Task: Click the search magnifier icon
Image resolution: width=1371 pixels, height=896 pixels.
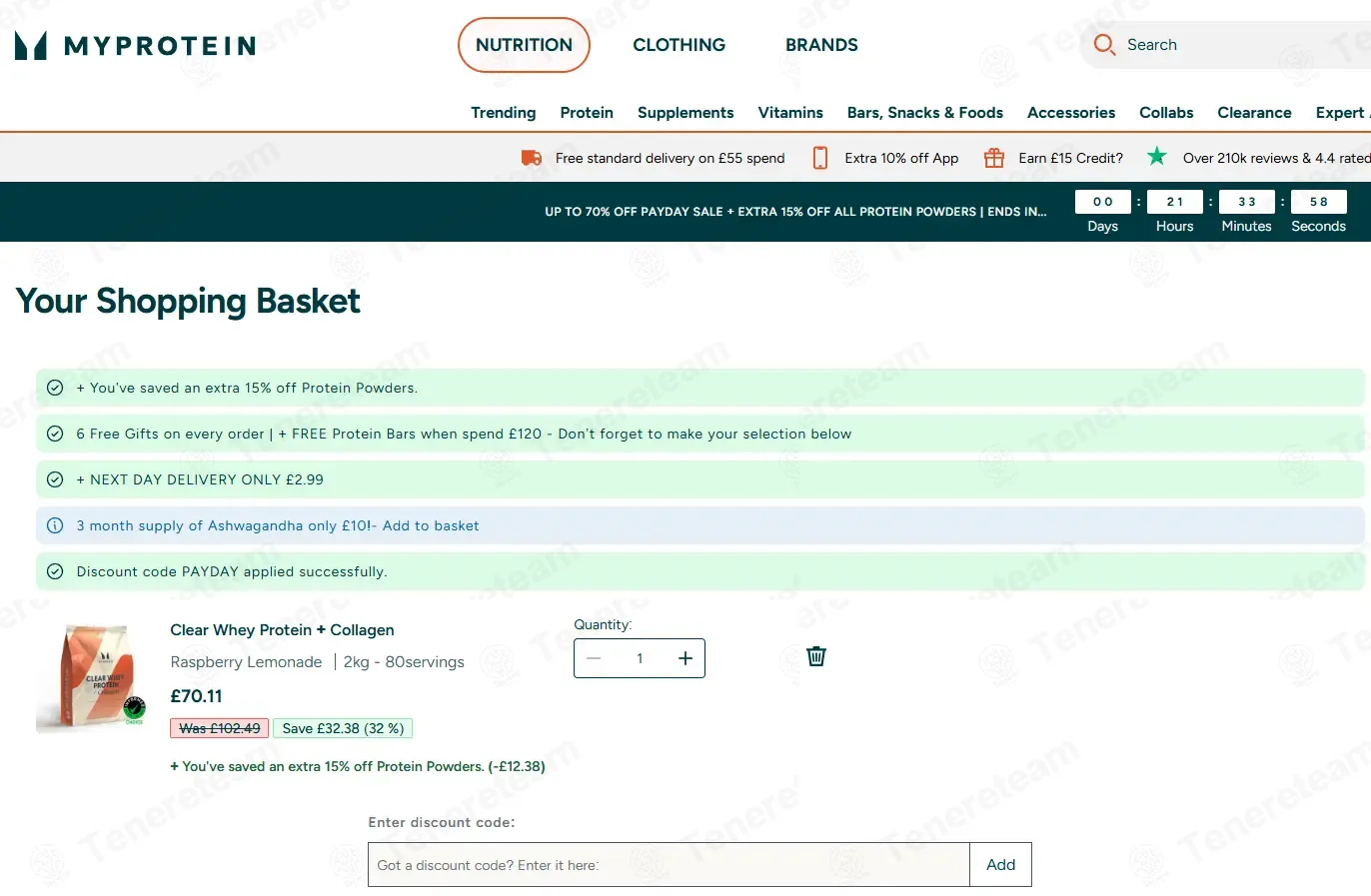Action: tap(1104, 45)
